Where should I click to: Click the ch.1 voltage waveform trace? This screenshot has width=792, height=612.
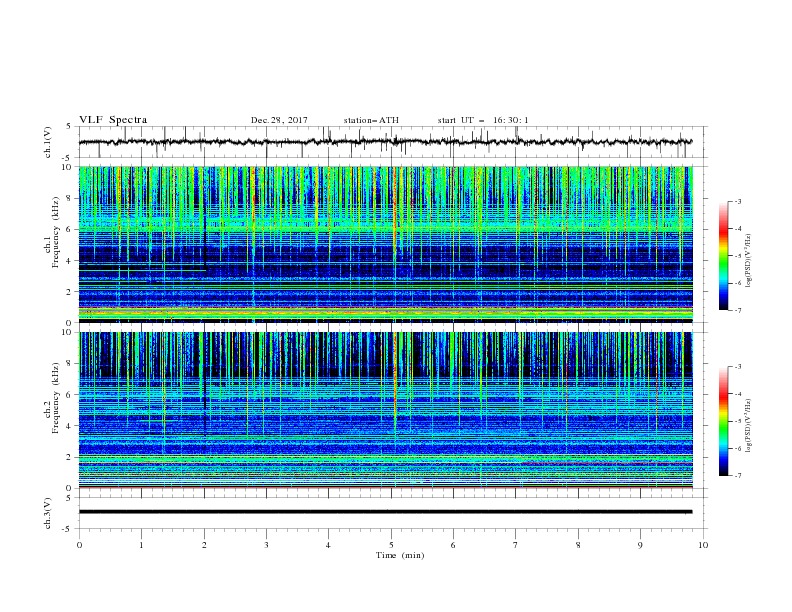click(385, 142)
